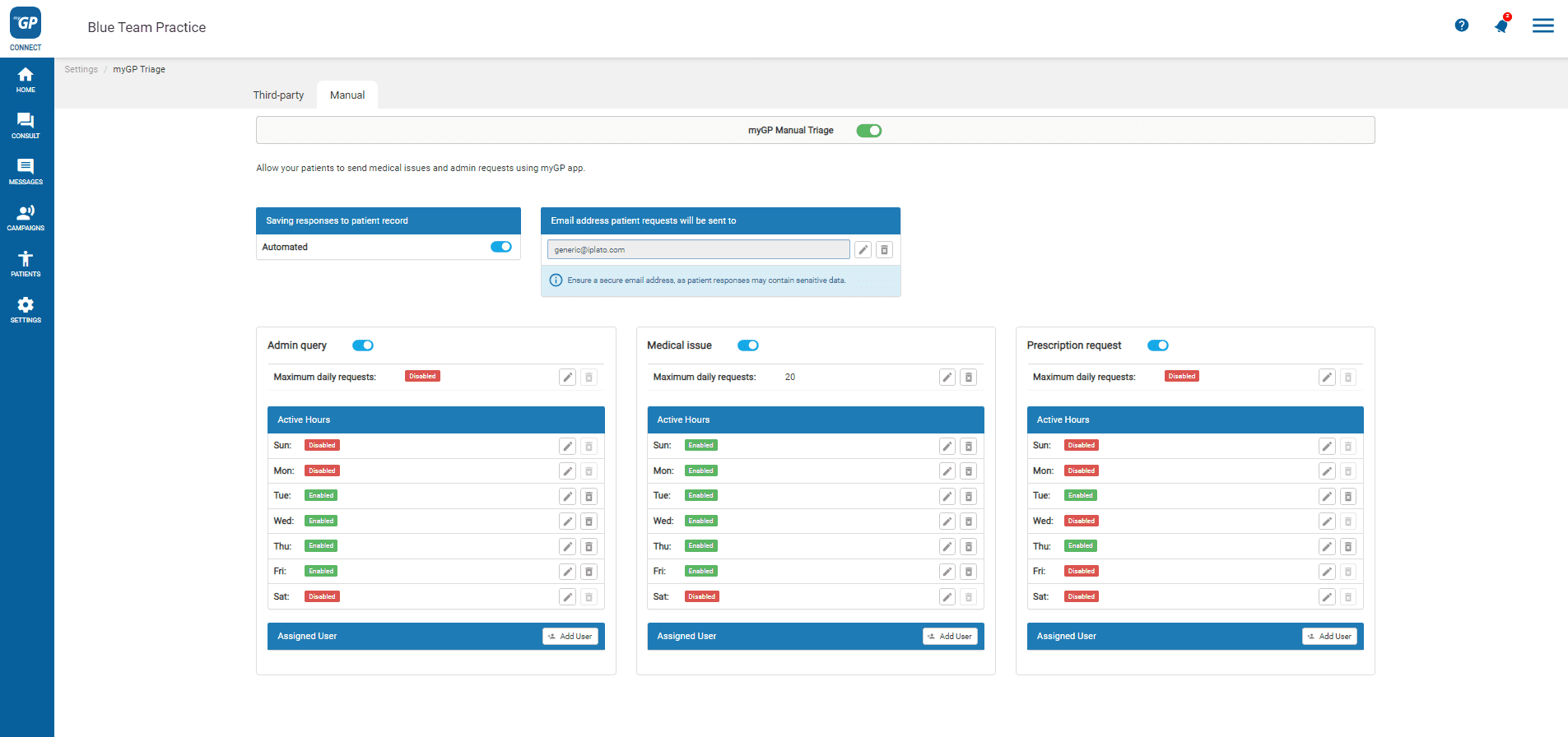
Task: Delete Admin query Wednesday hours
Action: (589, 521)
